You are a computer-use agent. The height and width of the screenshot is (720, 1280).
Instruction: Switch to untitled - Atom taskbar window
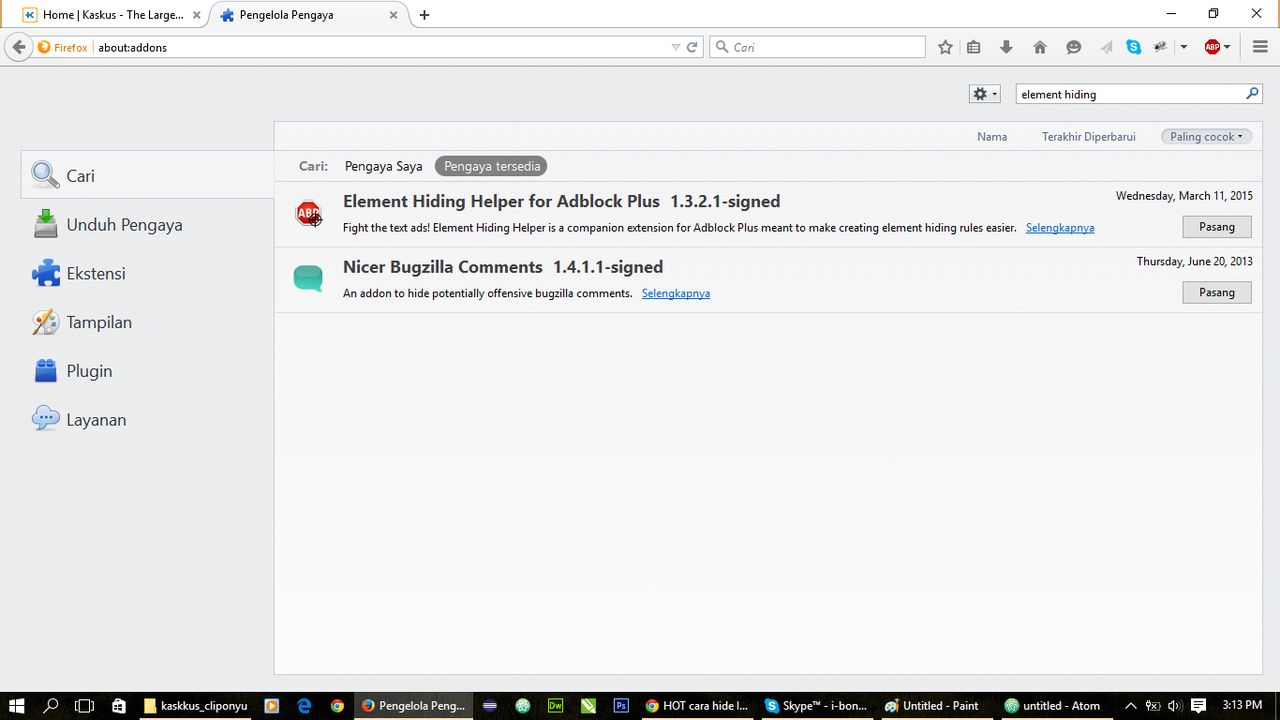[1052, 706]
